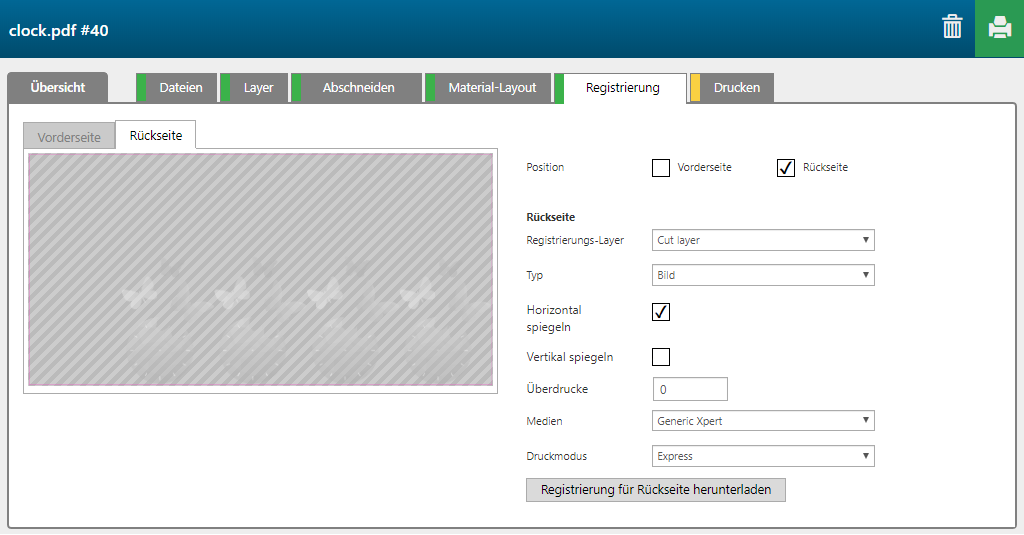Check the Vorderseite position checkbox

click(x=660, y=167)
